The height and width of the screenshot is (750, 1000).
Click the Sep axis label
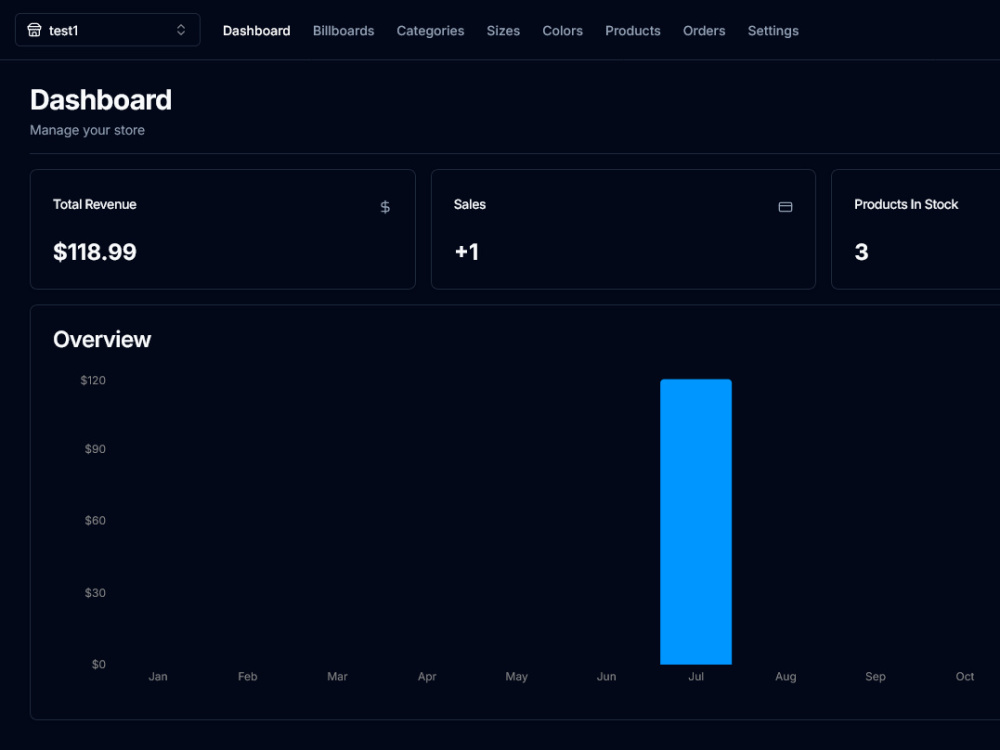876,677
